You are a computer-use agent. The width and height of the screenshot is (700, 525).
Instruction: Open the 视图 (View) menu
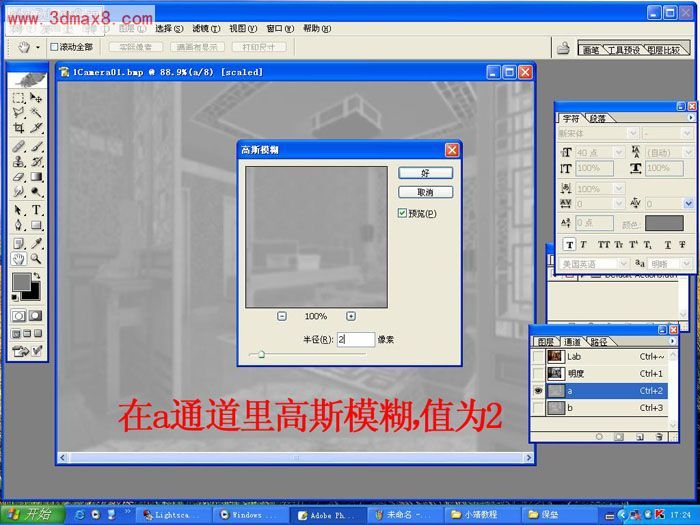(243, 29)
